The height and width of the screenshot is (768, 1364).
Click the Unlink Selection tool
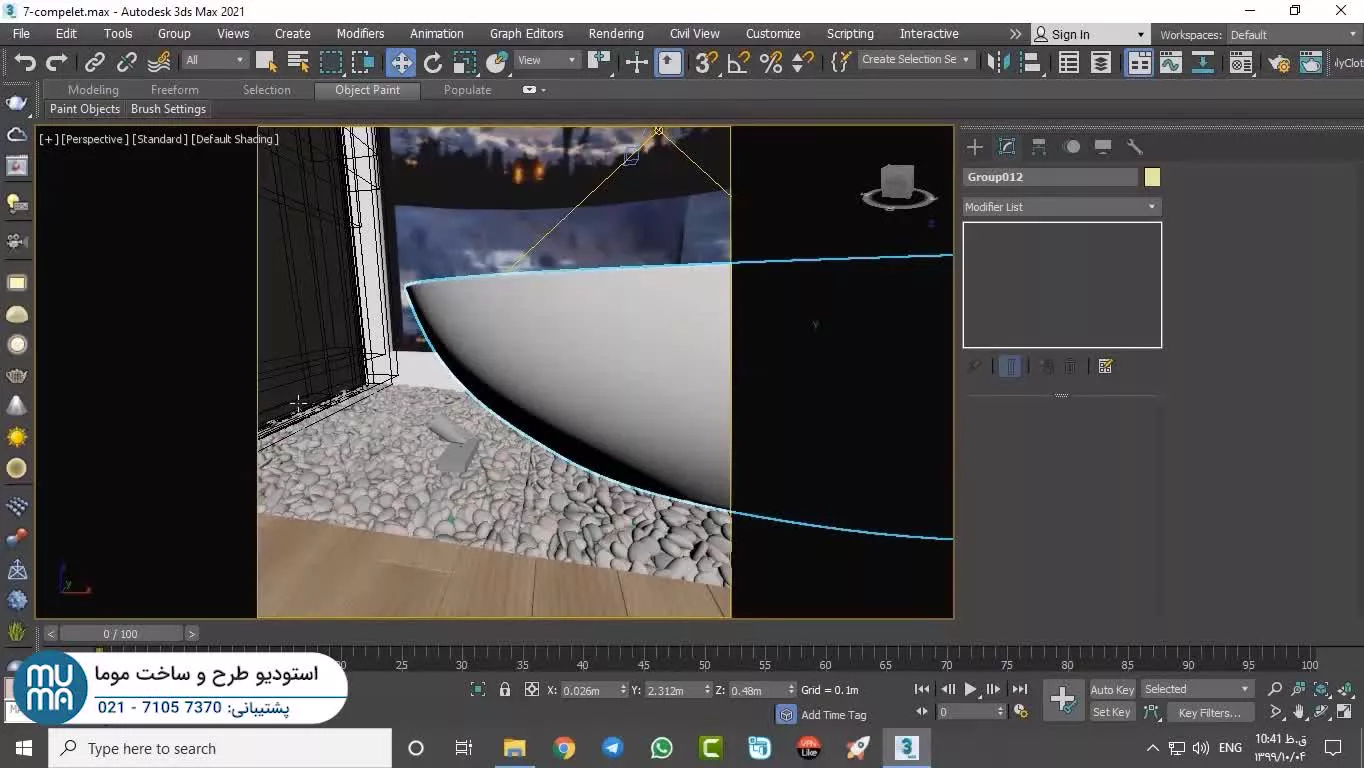[127, 63]
